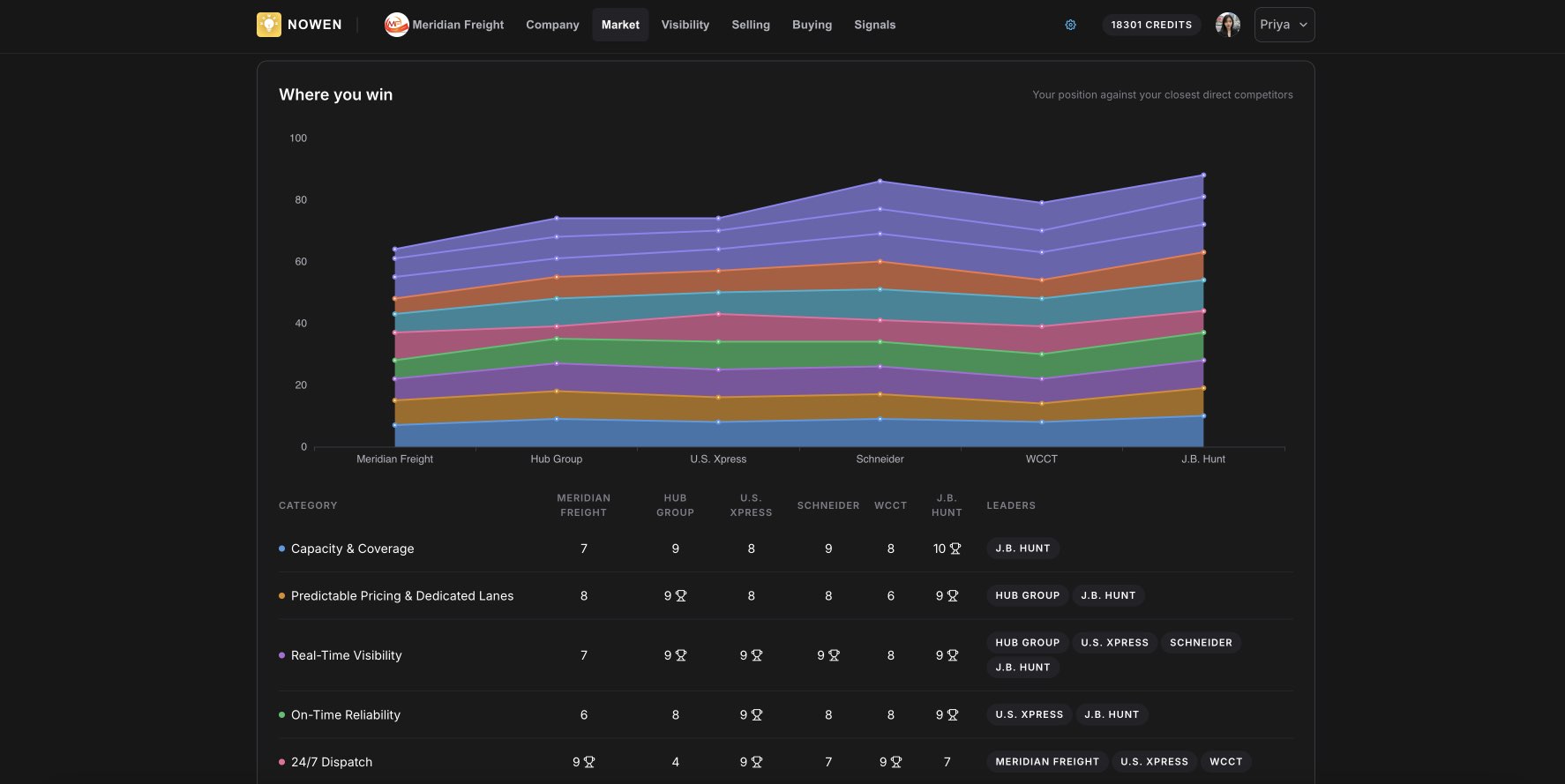Click WCCT trophy in 24/7 Dispatch row
This screenshot has width=1565, height=784.
(896, 762)
